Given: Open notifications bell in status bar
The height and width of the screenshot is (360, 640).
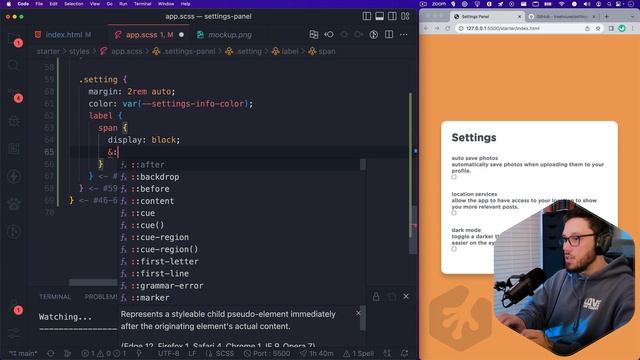Looking at the screenshot, I should pyautogui.click(x=404, y=353).
